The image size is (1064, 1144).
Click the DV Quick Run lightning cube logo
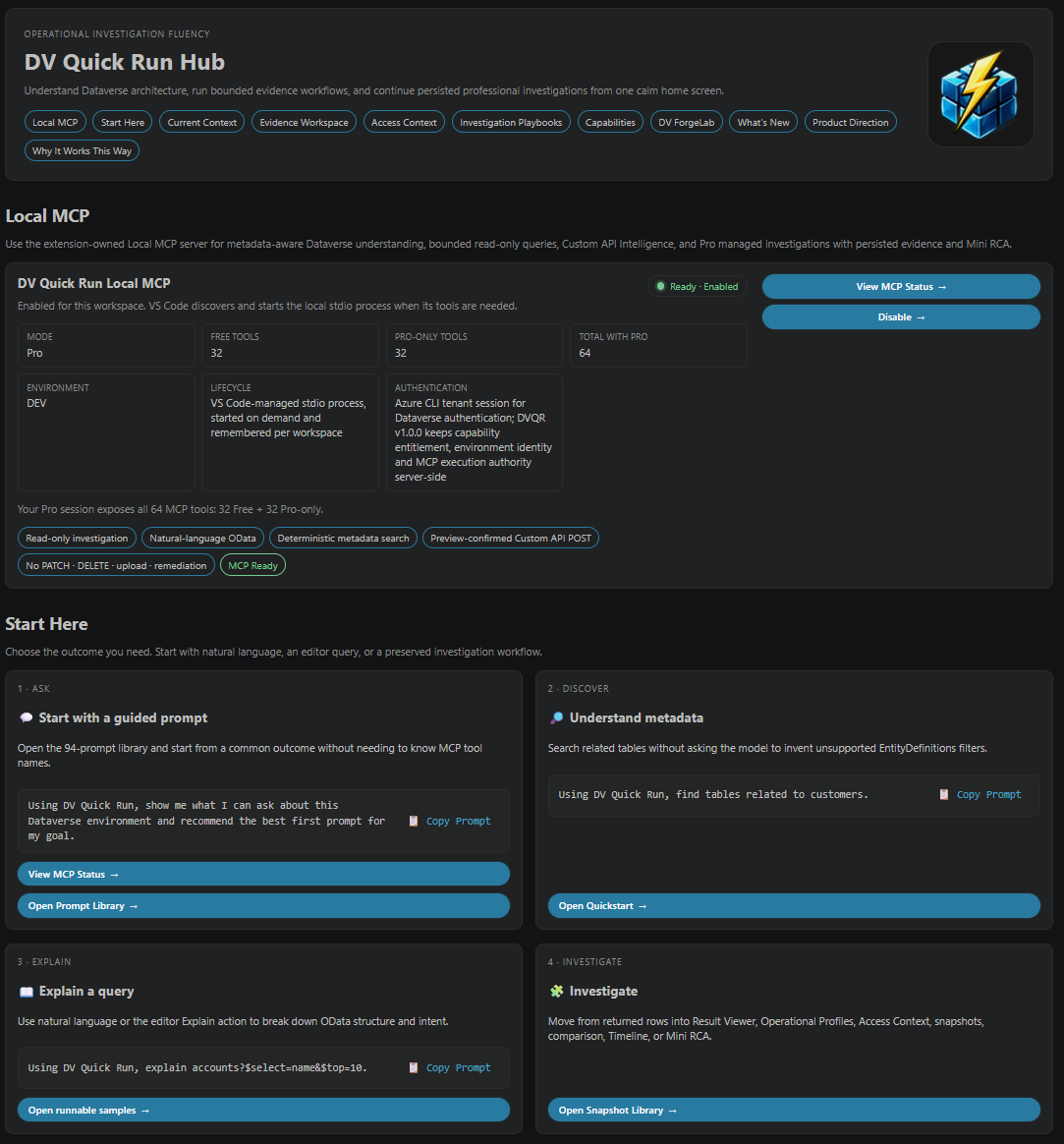click(x=980, y=94)
